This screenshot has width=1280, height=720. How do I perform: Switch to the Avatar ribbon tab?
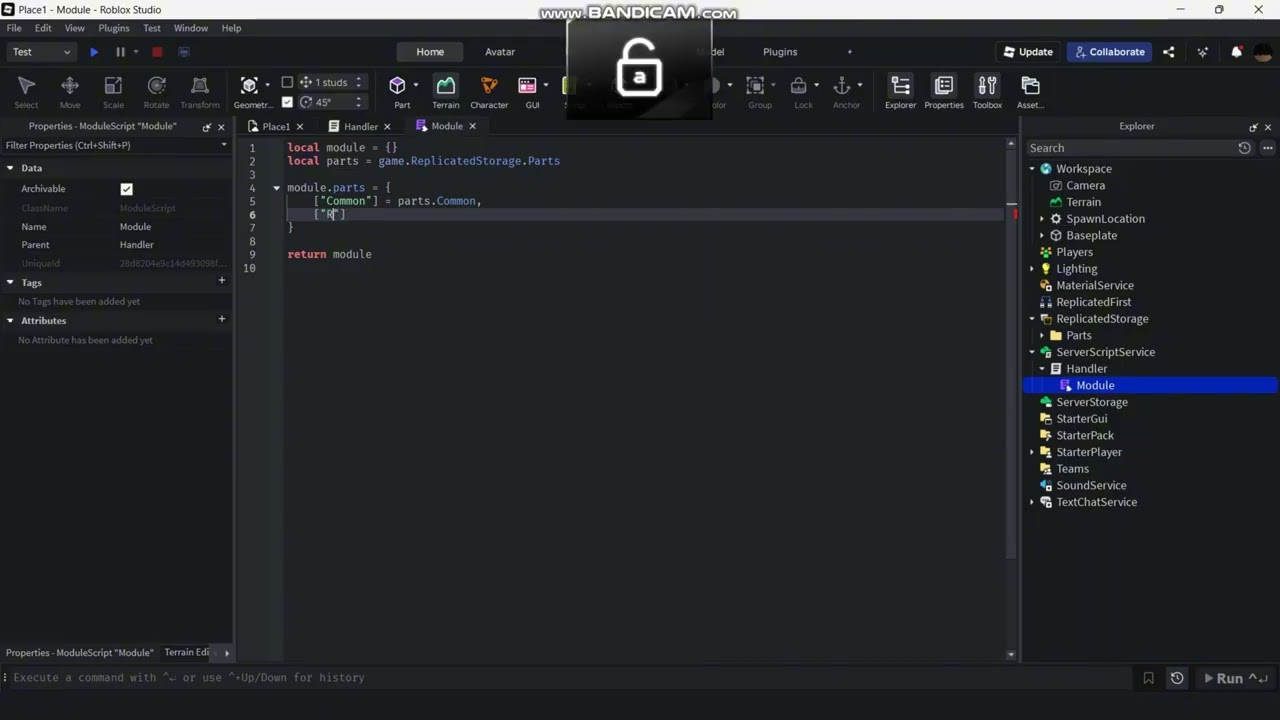click(500, 52)
